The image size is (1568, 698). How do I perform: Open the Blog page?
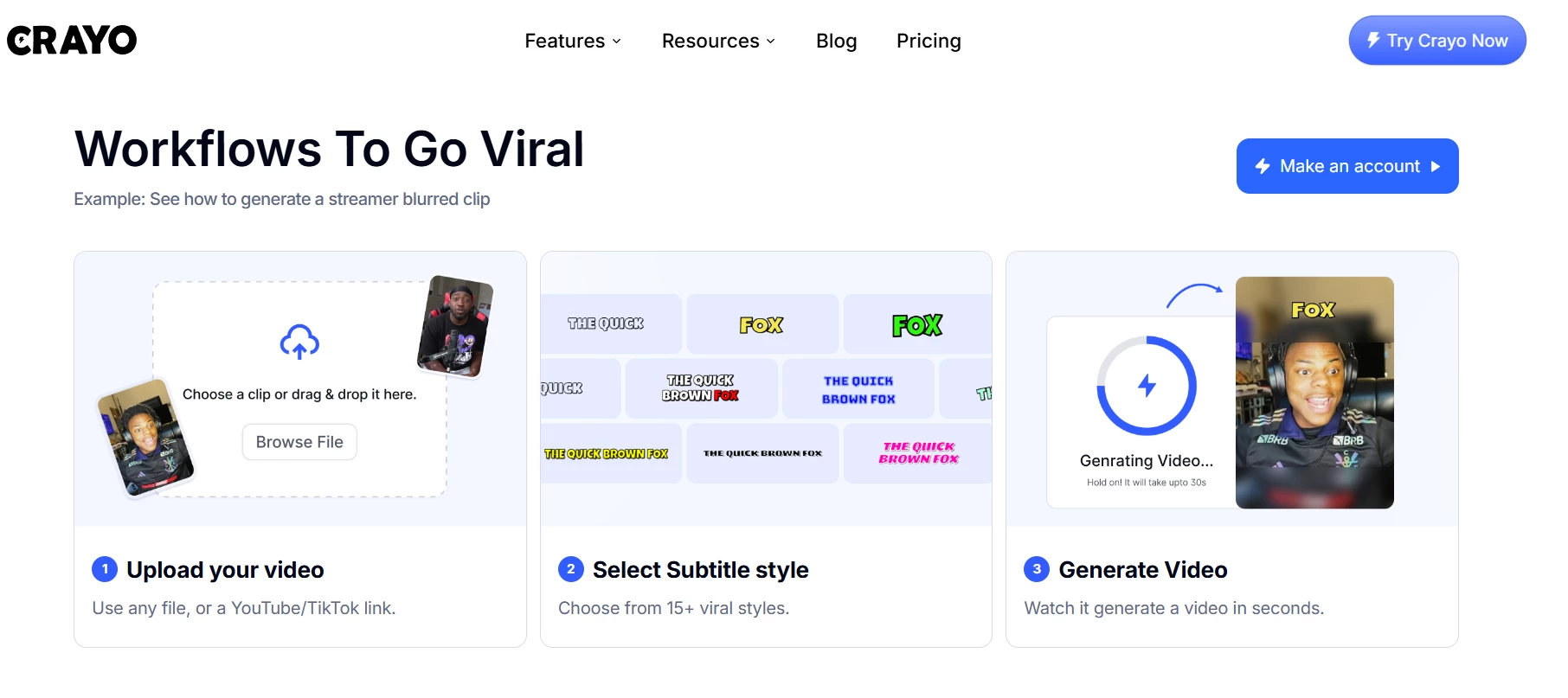click(836, 41)
